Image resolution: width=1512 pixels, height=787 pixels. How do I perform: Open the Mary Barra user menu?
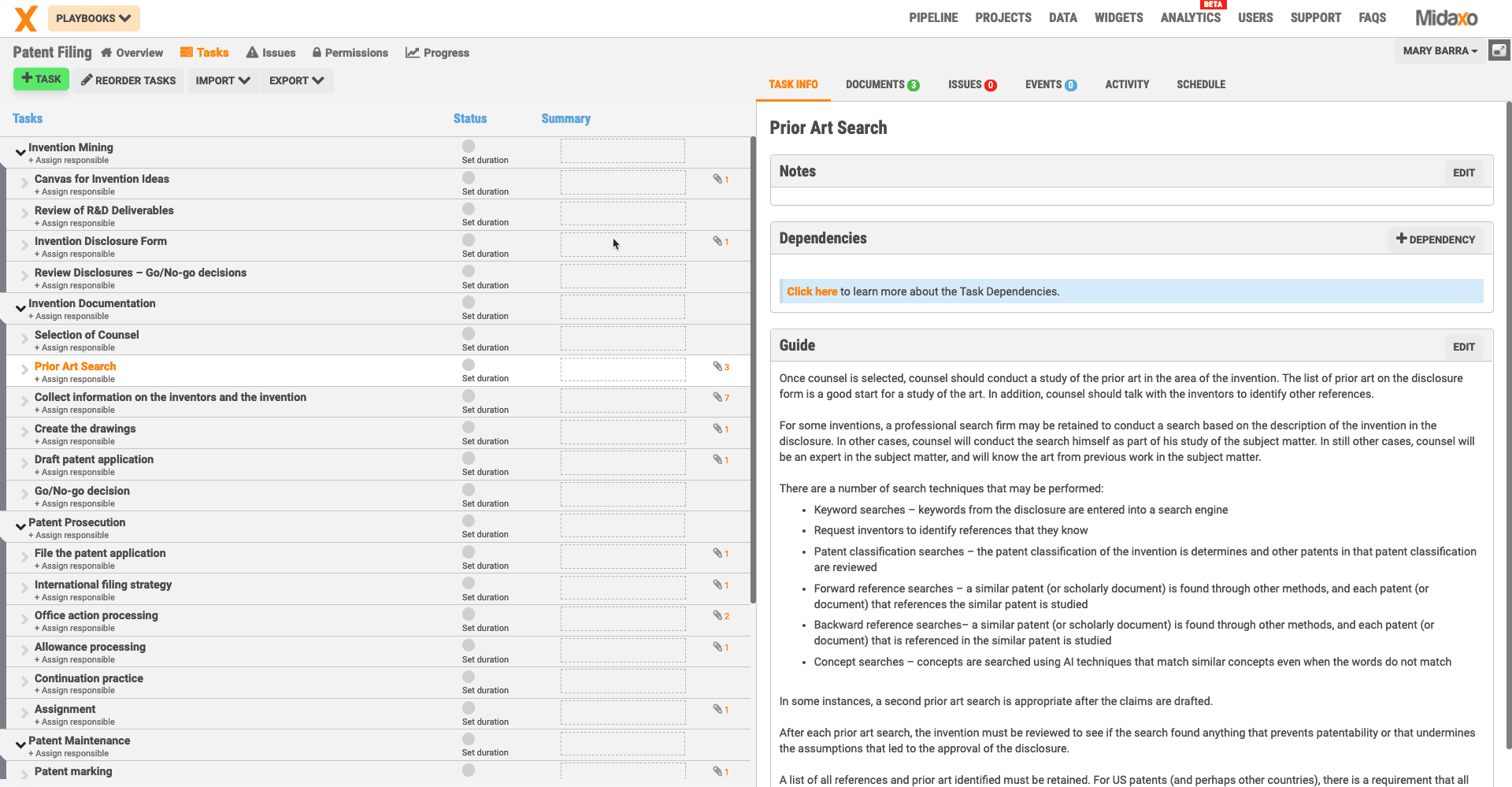tap(1440, 50)
